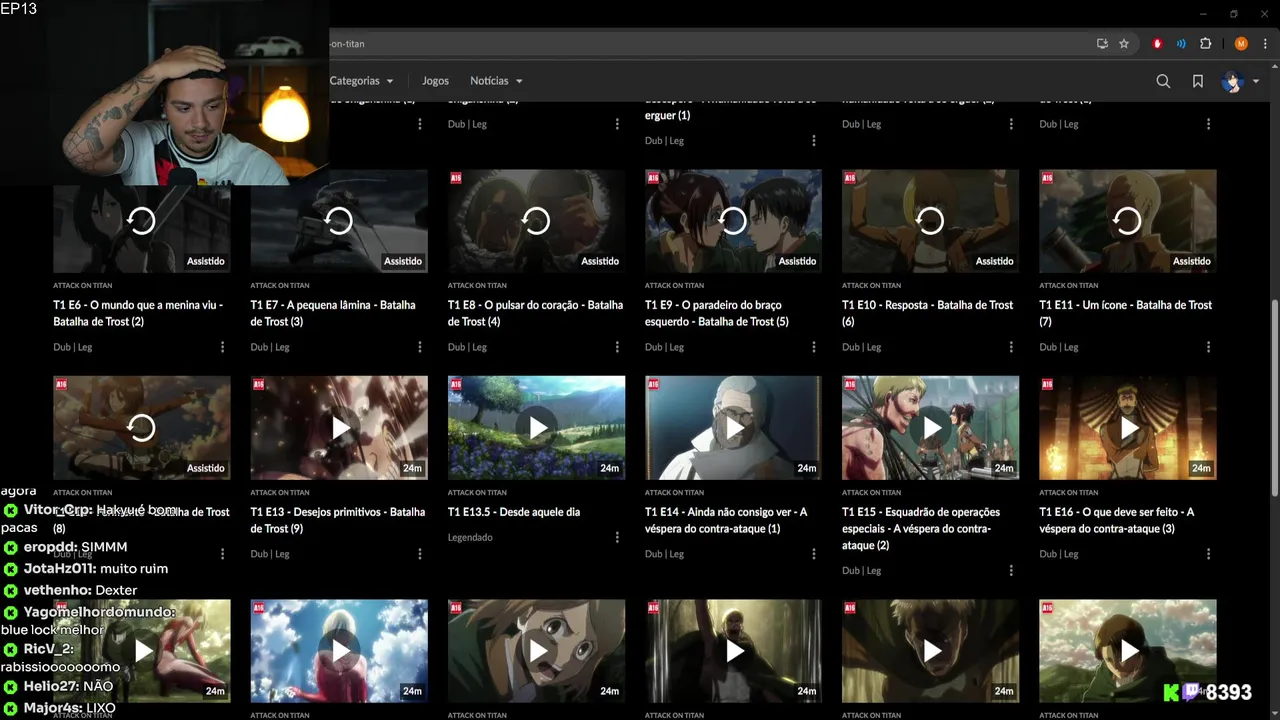Click Attack on Titan label above T1 E14
Screen dimensions: 1280x720
point(675,493)
